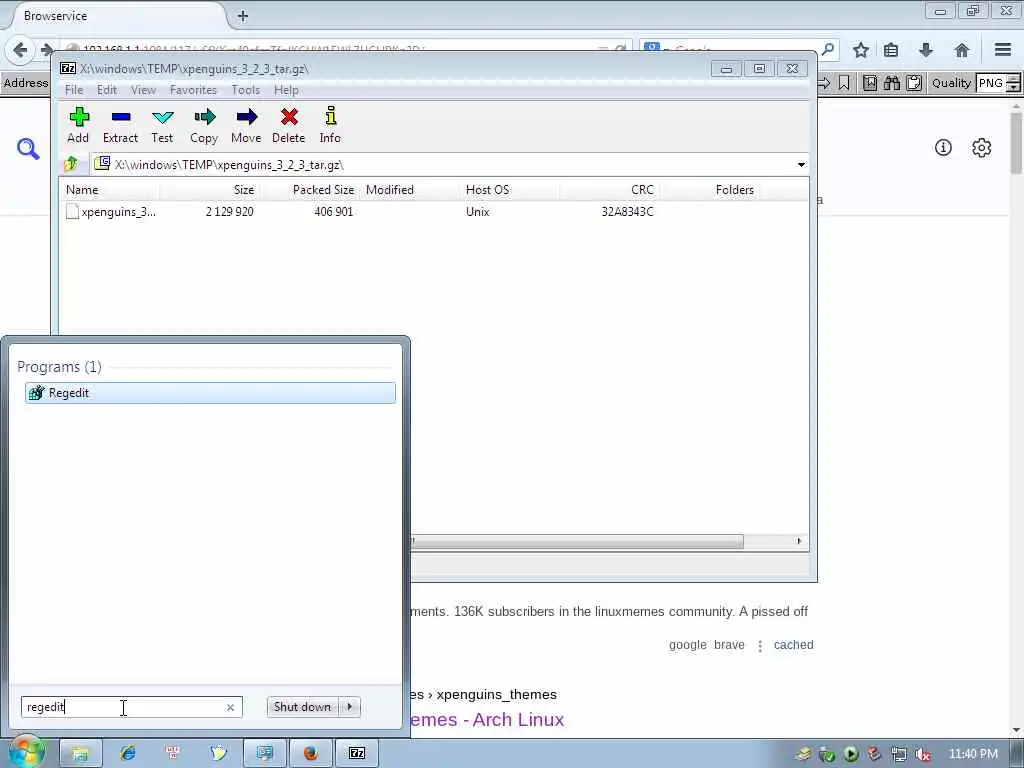Open the View menu in 7-Zip
This screenshot has height=768, width=1024.
tap(143, 90)
